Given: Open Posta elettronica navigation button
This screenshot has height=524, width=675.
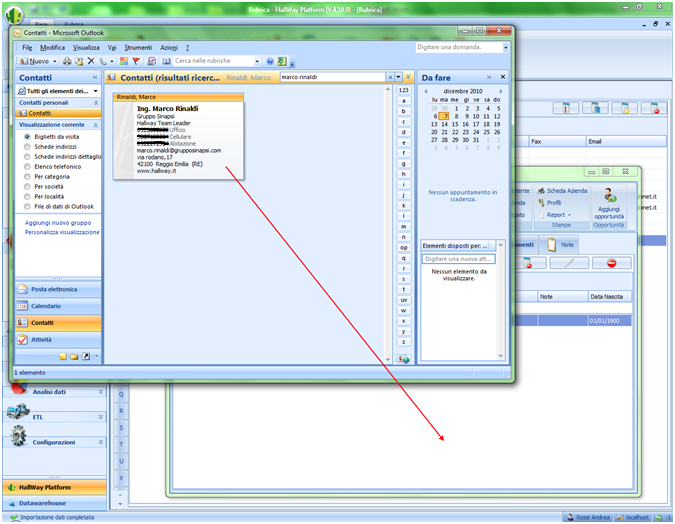Looking at the screenshot, I should pos(58,289).
